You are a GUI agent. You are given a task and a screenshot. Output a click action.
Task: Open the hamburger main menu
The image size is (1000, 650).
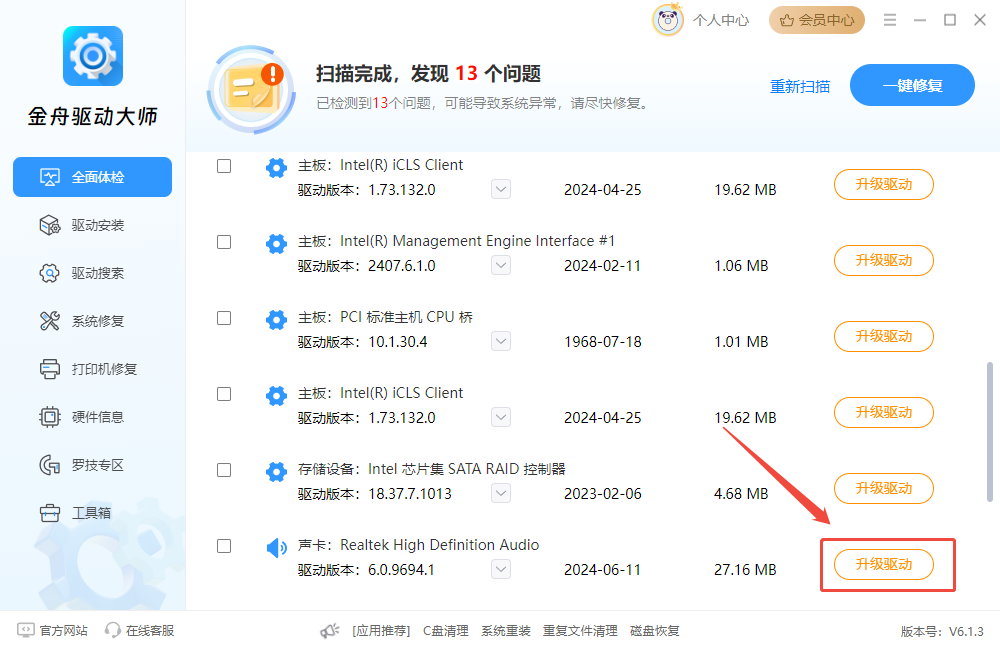coord(890,20)
